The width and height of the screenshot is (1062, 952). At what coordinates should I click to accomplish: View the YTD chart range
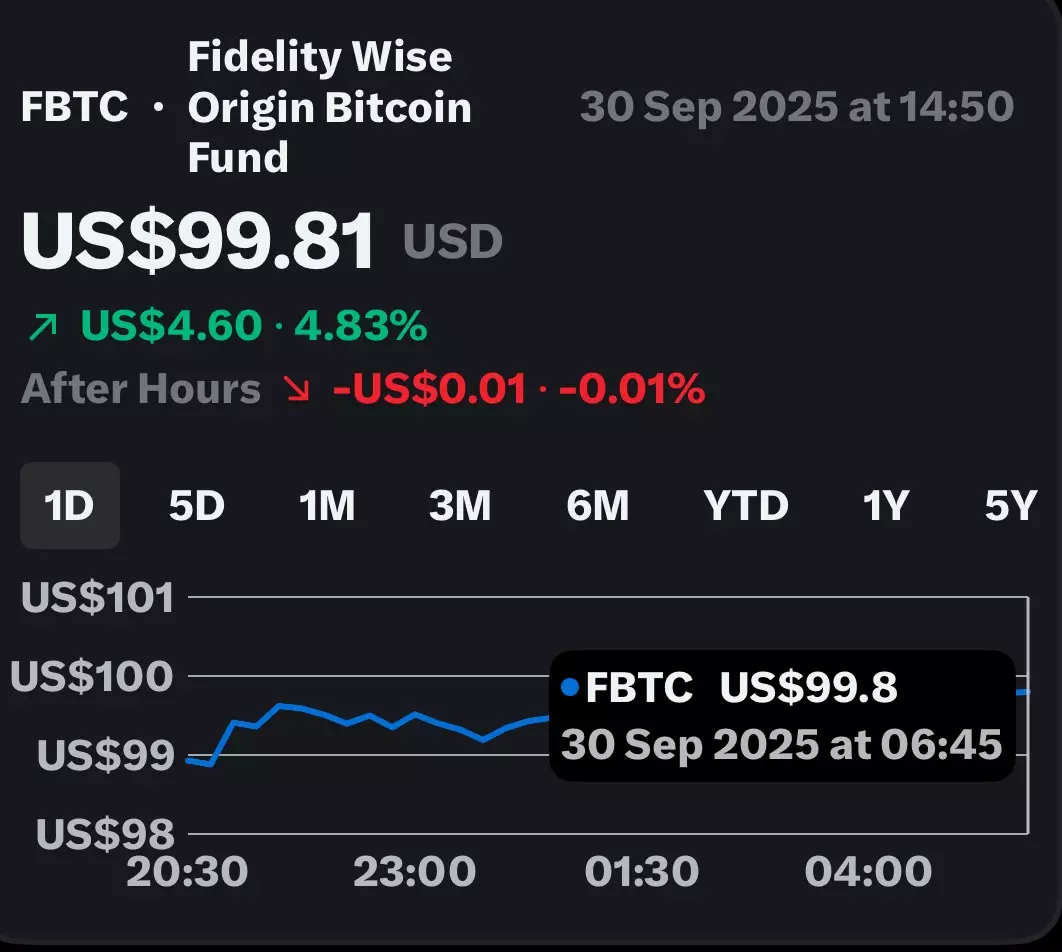coord(746,506)
